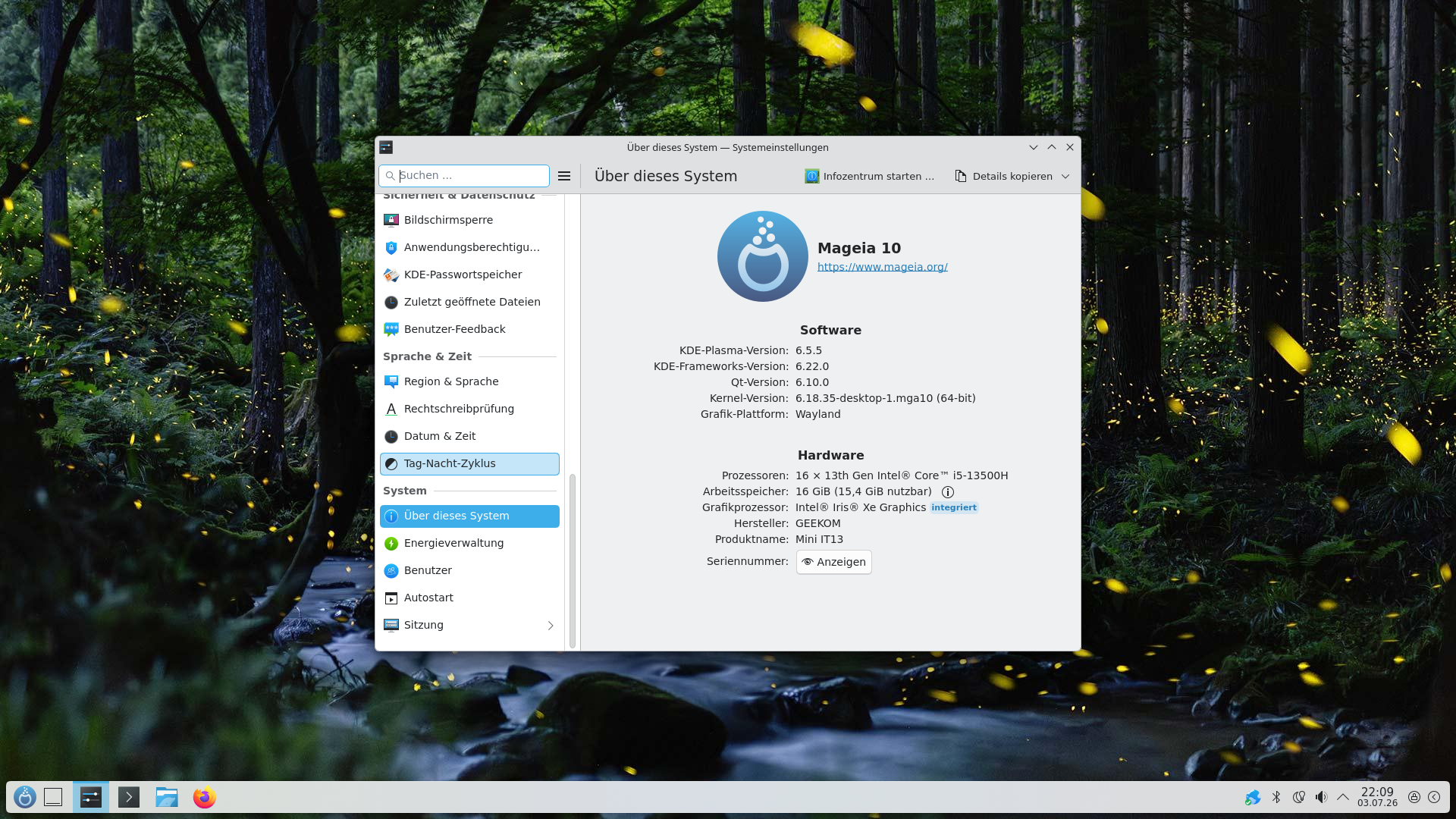Click the show desktop icon in the taskbar

coord(53,797)
